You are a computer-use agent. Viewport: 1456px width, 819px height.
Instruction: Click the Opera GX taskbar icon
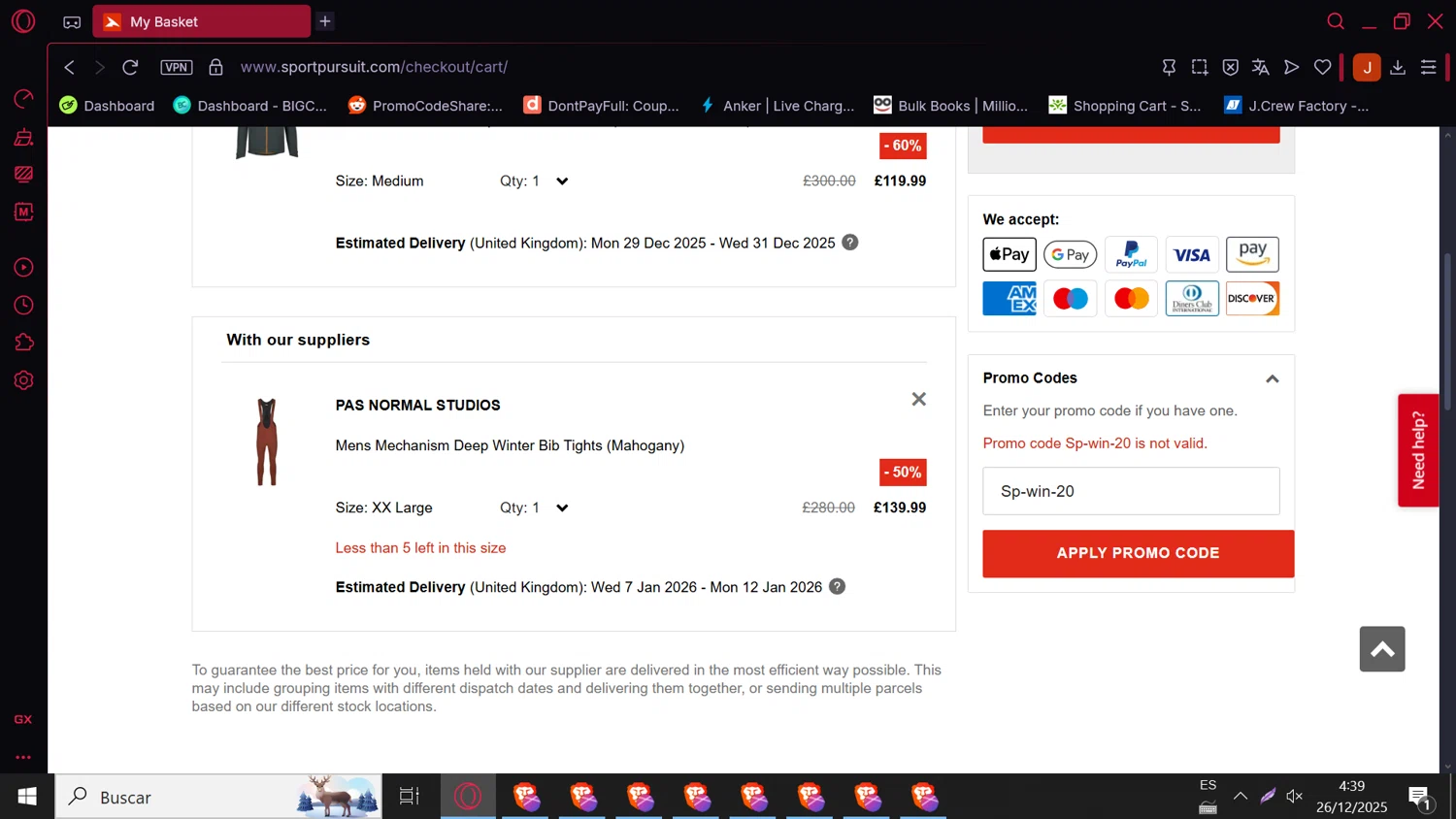tap(468, 797)
